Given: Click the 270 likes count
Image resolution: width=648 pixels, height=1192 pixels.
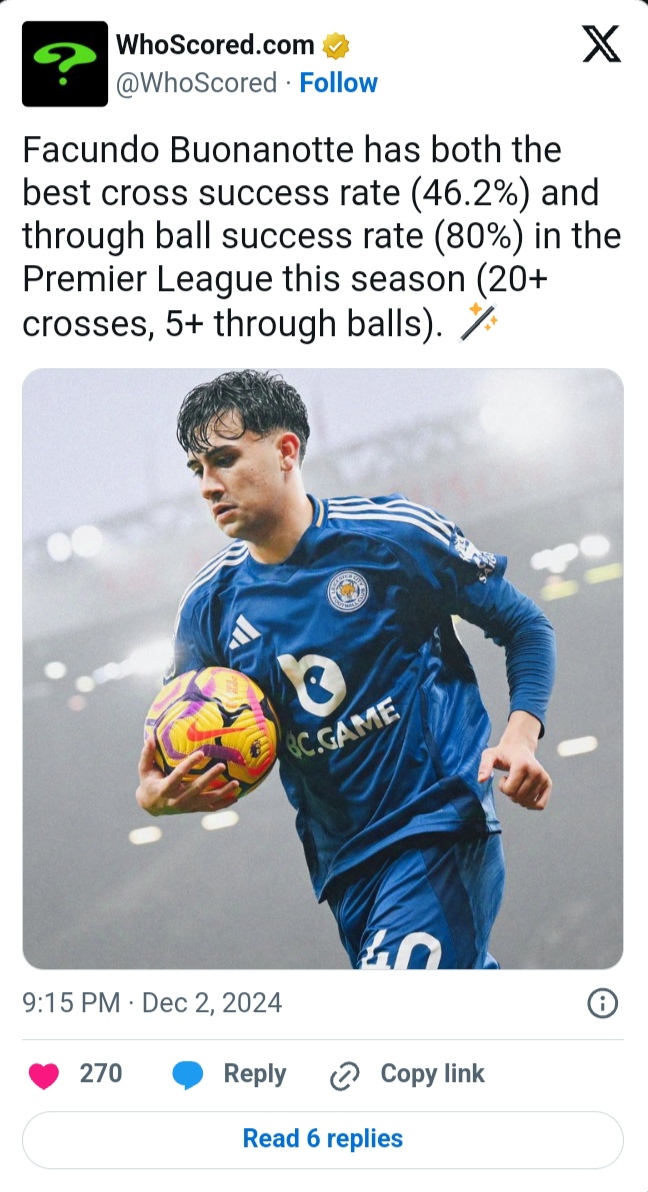Looking at the screenshot, I should (100, 1073).
